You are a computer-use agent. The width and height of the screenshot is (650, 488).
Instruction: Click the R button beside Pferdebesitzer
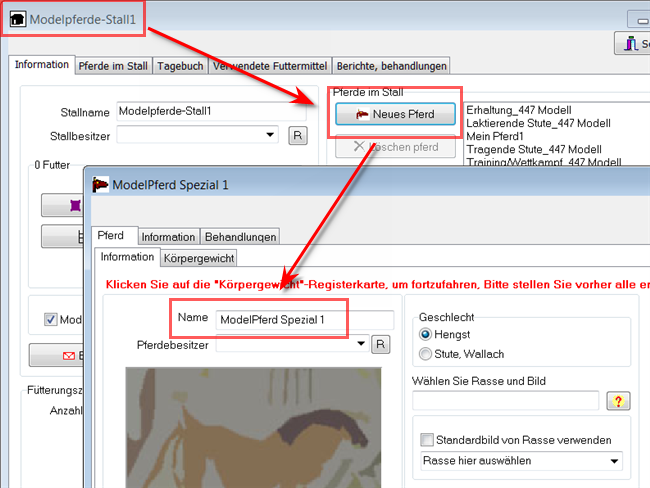click(x=381, y=344)
